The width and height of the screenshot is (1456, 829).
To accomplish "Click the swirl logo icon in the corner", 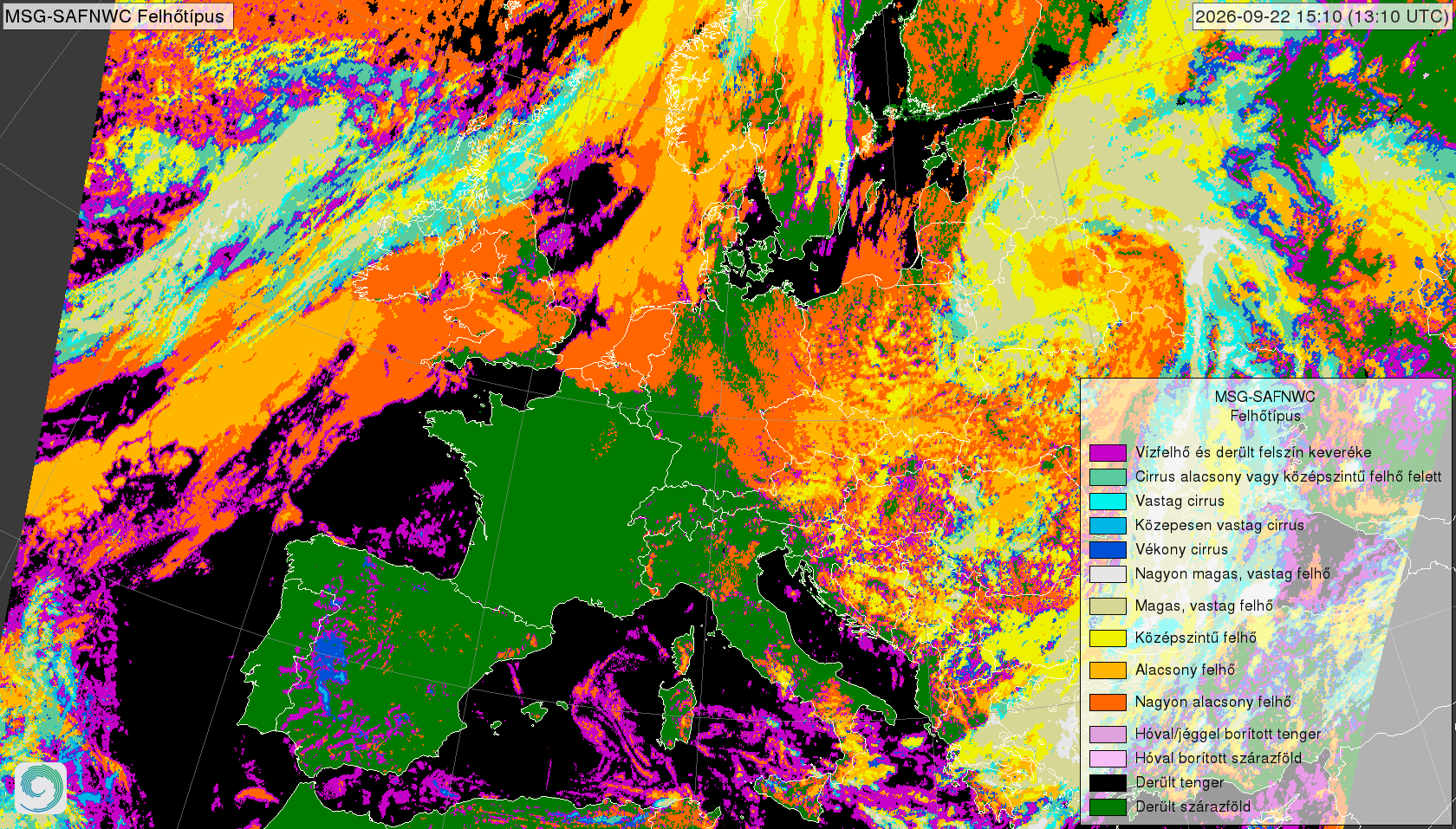I will pos(41,787).
